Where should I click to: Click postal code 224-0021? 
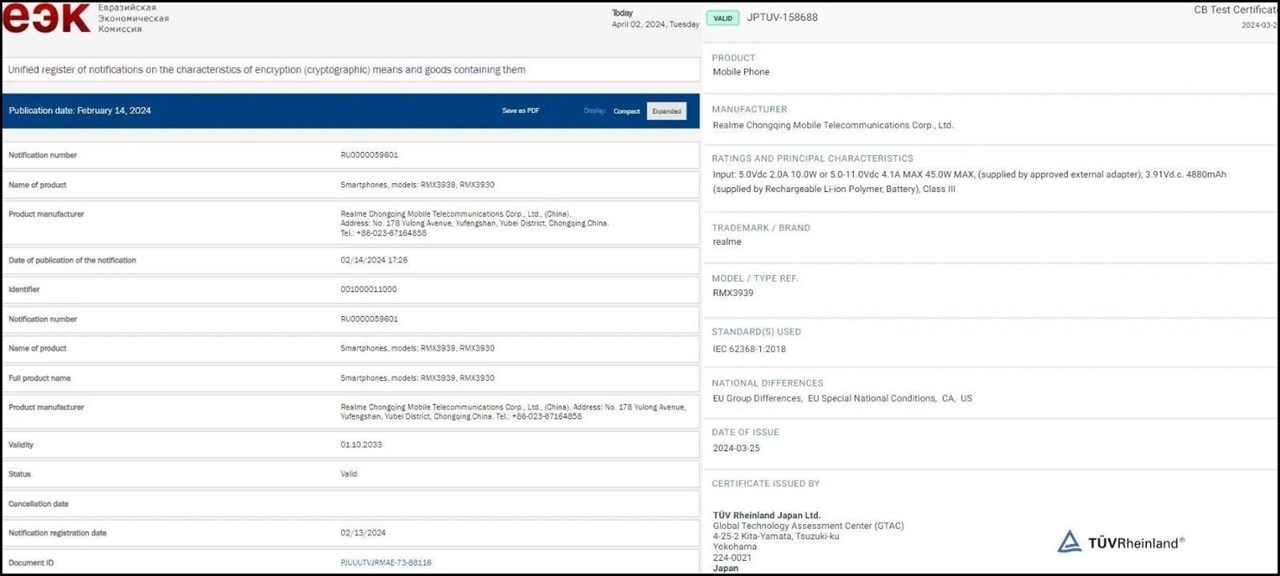pyautogui.click(x=732, y=558)
